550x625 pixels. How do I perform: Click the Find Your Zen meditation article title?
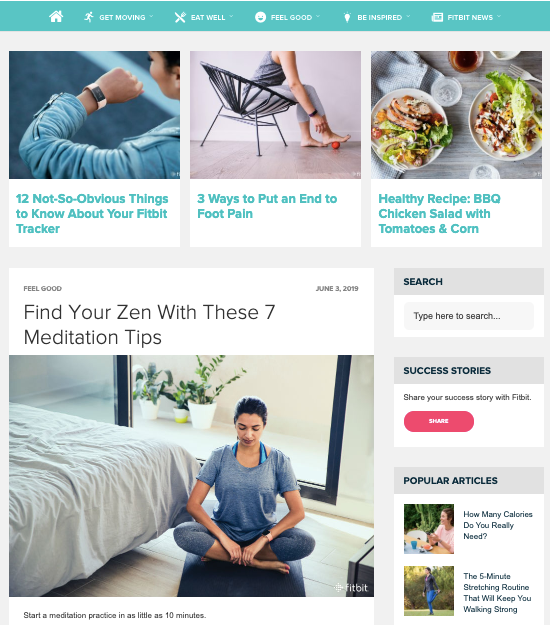(x=149, y=324)
